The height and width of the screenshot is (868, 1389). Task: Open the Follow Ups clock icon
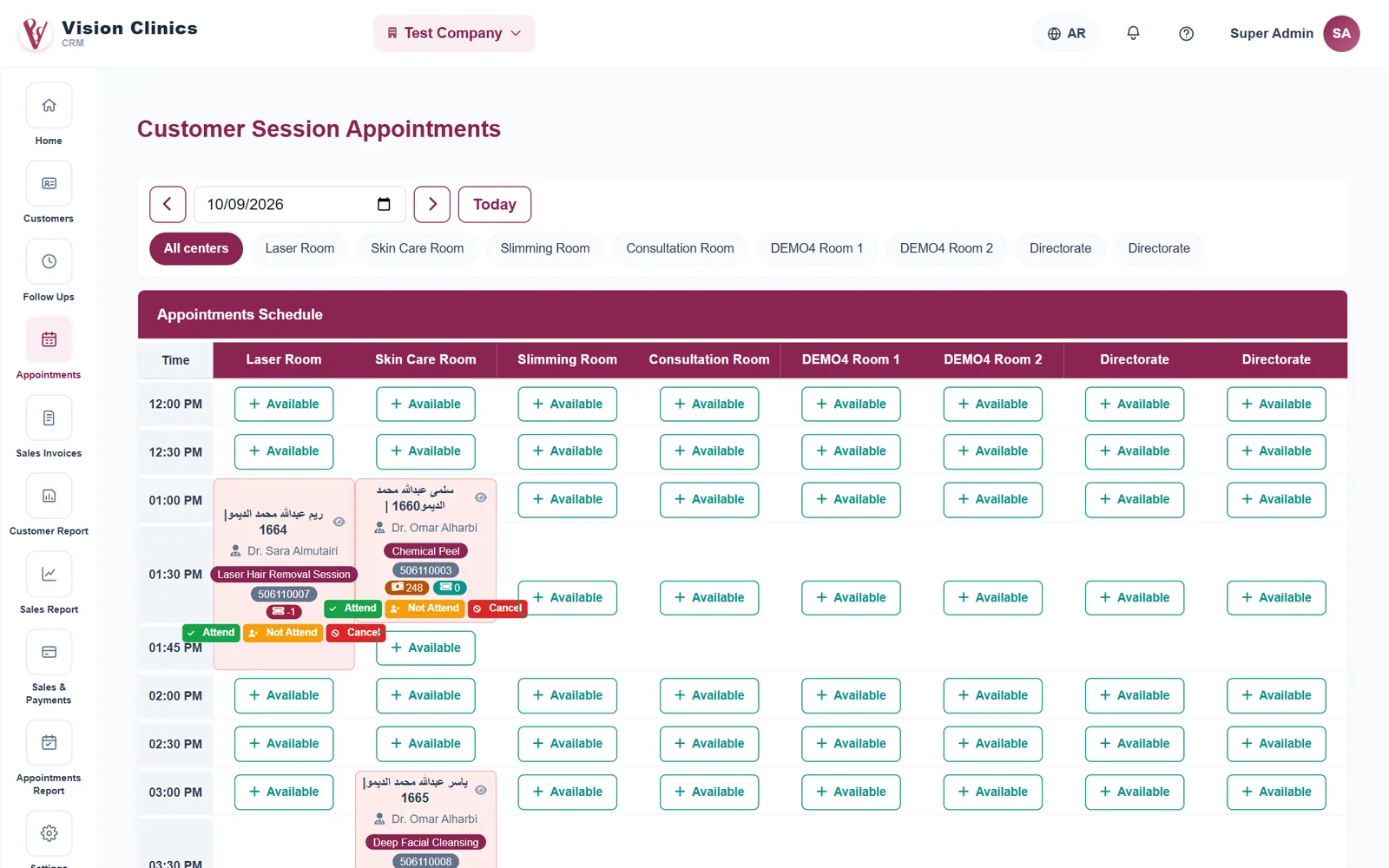click(x=49, y=262)
